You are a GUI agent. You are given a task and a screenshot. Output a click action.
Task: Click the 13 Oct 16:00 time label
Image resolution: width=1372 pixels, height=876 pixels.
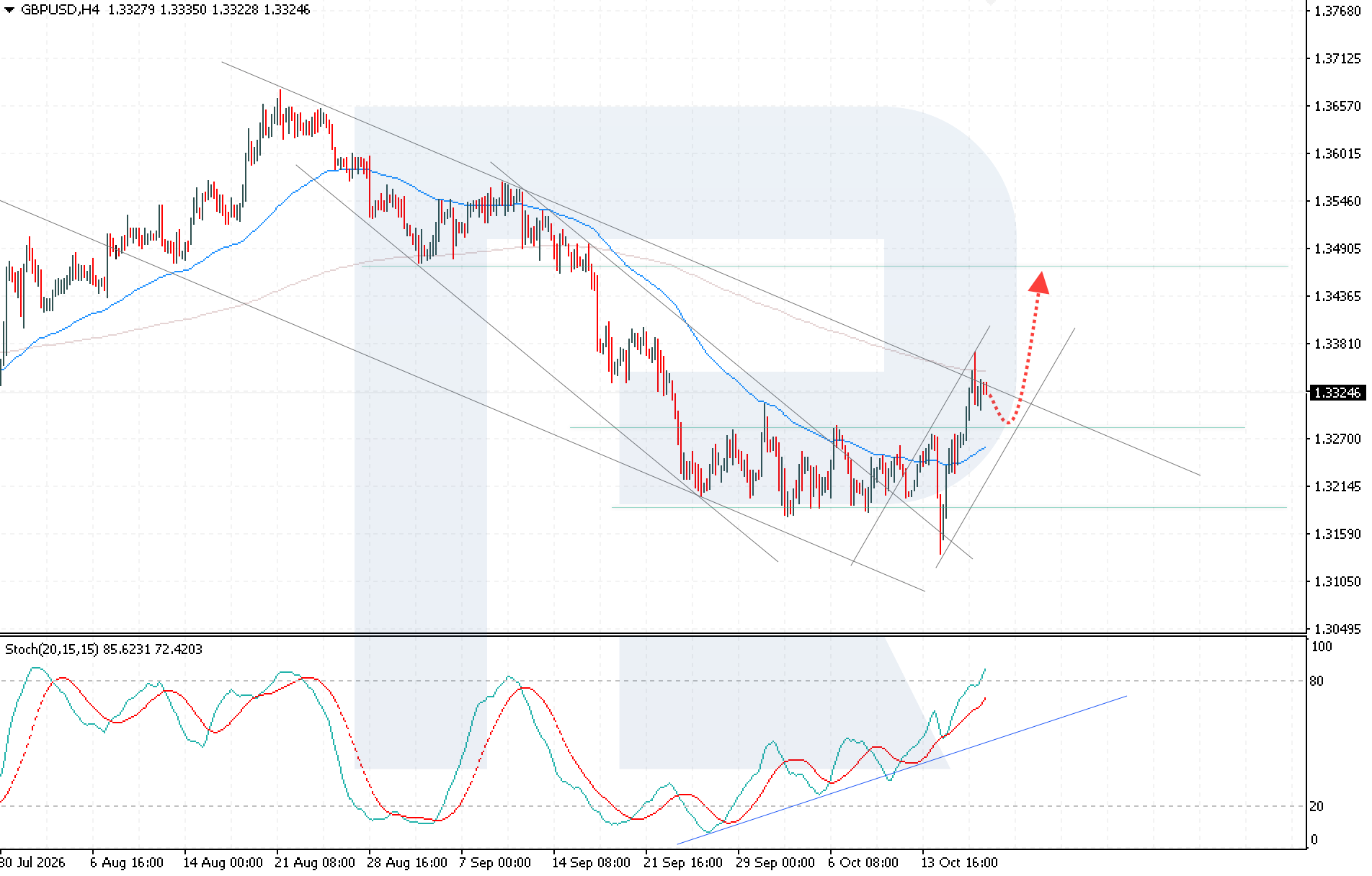[959, 862]
